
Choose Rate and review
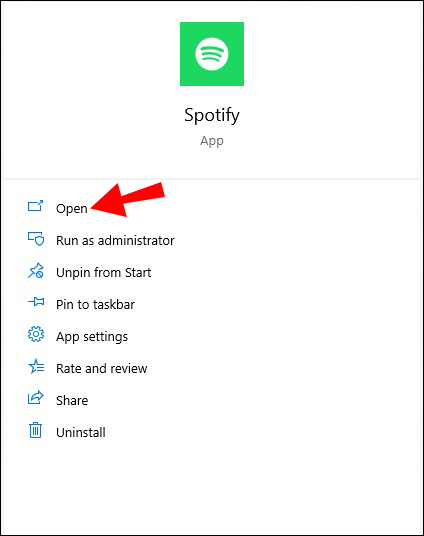[102, 368]
